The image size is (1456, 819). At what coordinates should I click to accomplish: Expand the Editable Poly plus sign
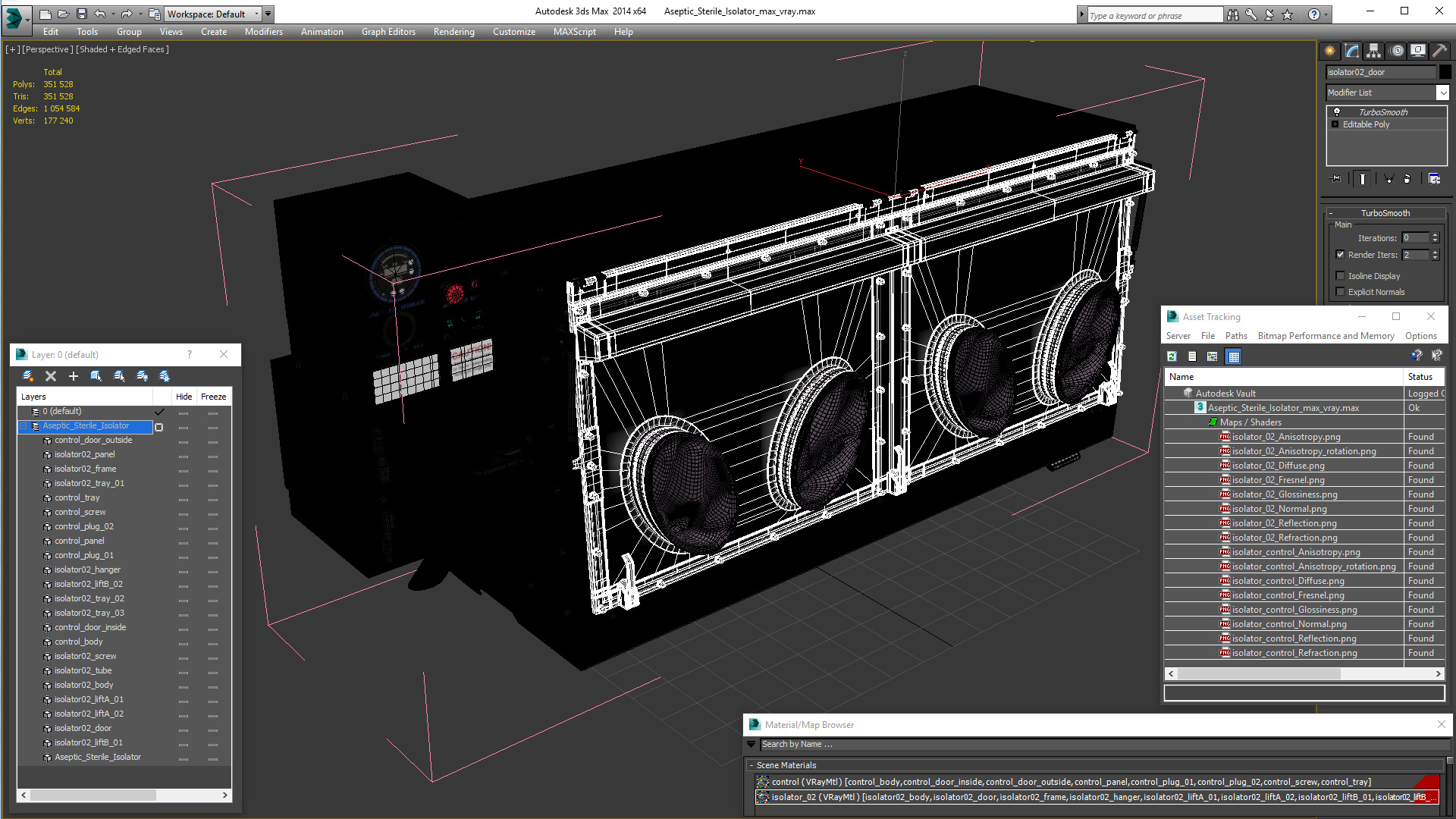[x=1335, y=124]
